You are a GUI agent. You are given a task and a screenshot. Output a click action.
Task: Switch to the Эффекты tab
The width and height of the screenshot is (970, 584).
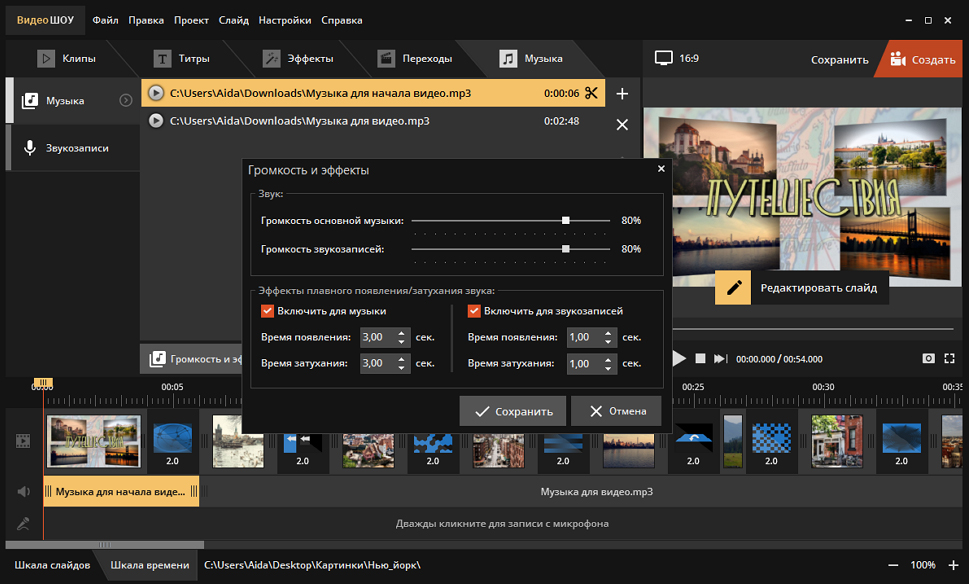coord(298,58)
